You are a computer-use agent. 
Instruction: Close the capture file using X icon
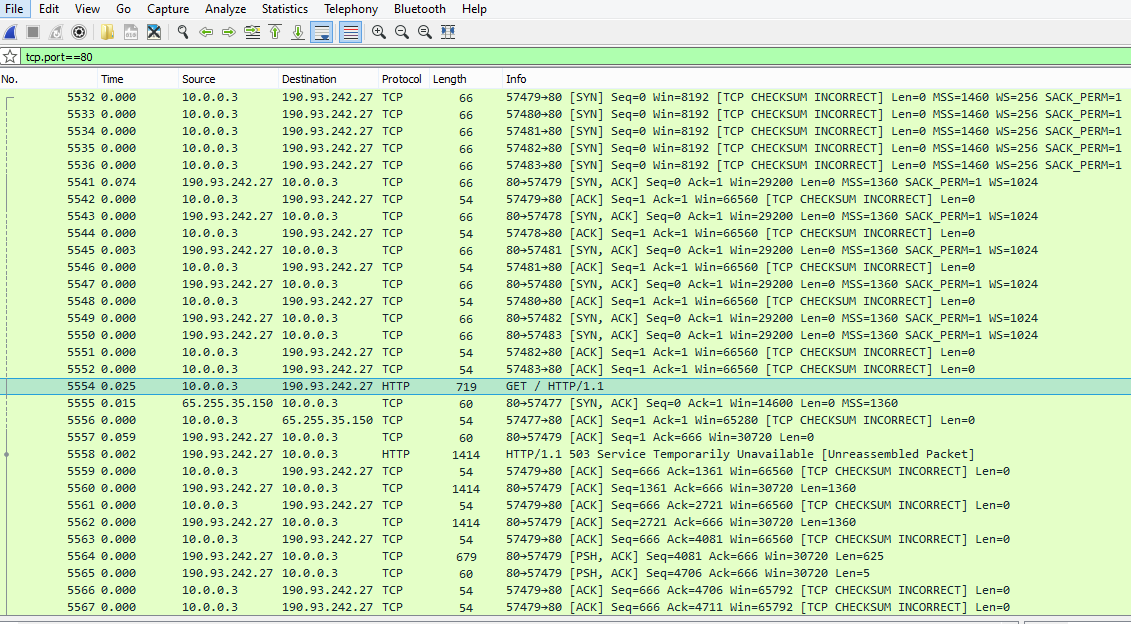click(x=154, y=32)
